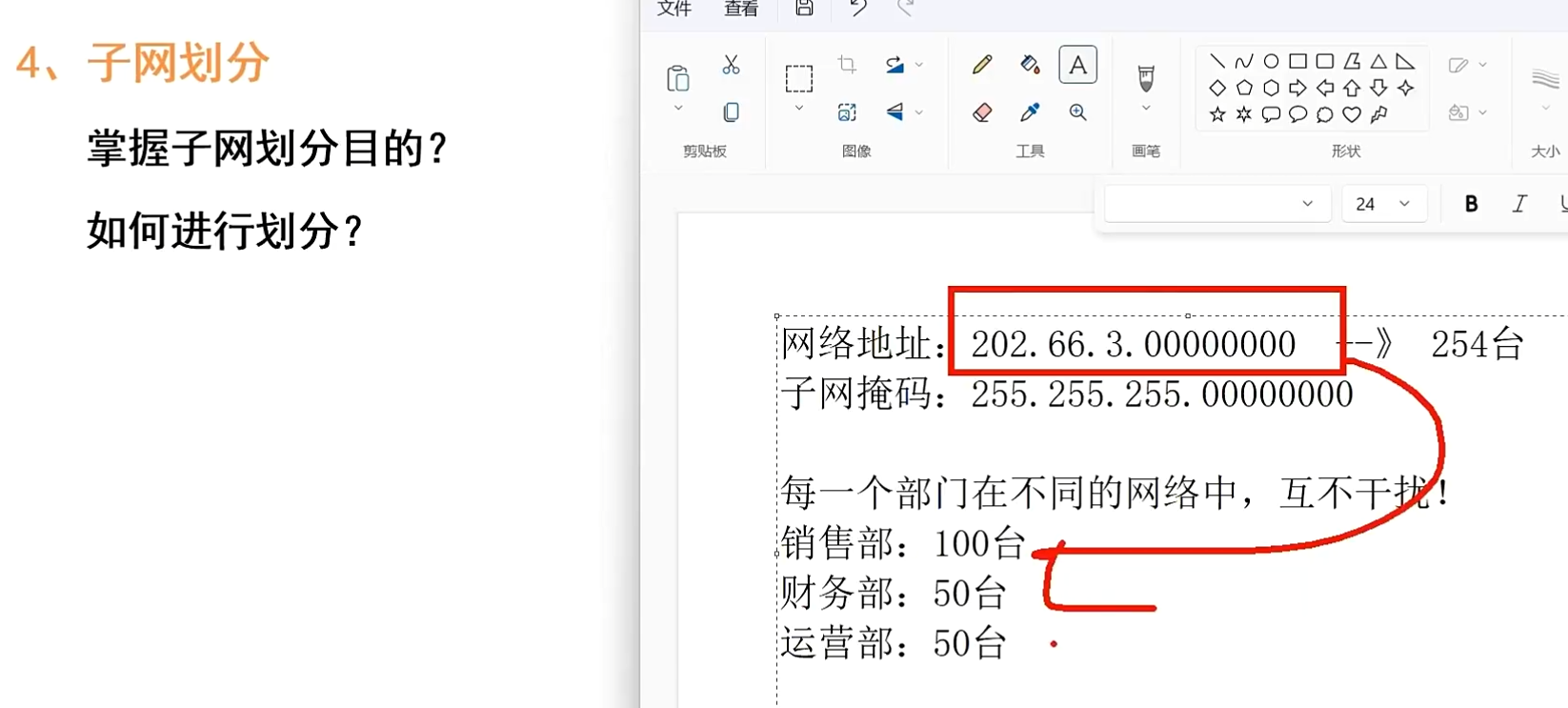Screen dimensions: 1568x708
Task: Toggle Bold text formatting
Action: [1471, 204]
